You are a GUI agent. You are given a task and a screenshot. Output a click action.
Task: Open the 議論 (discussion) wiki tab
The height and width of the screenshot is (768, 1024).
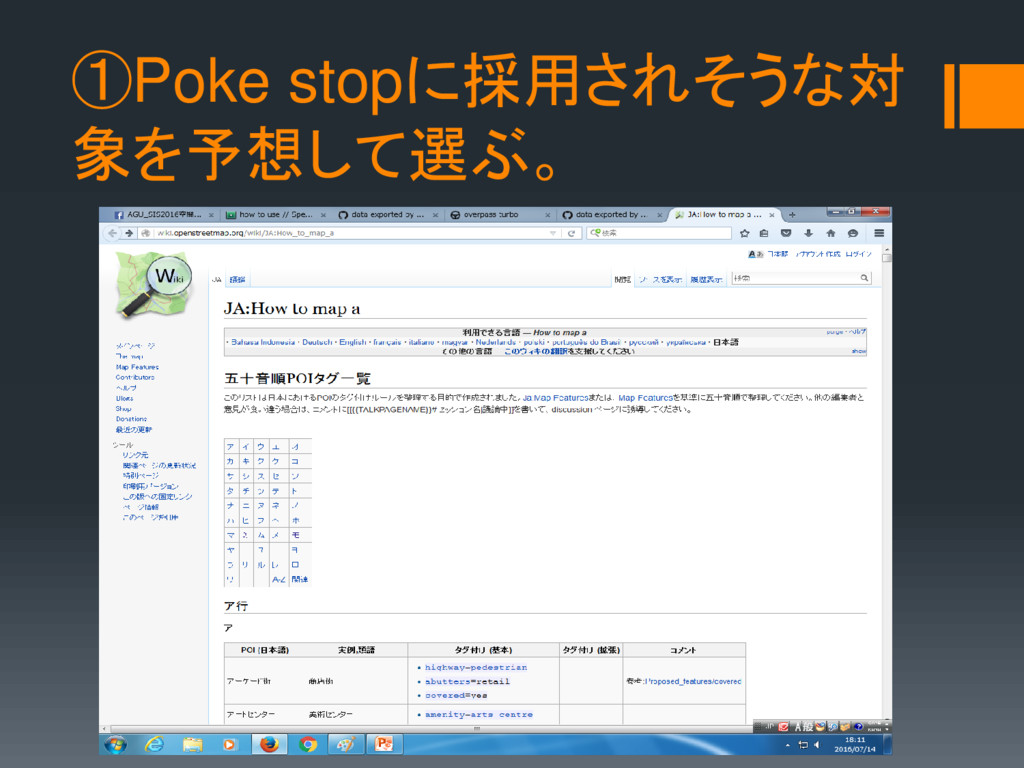click(x=237, y=280)
